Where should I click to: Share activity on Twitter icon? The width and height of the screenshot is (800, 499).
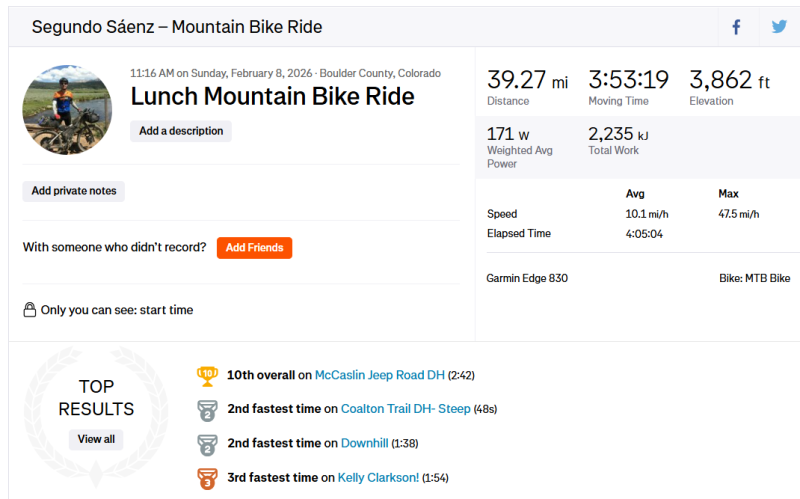[x=779, y=27]
